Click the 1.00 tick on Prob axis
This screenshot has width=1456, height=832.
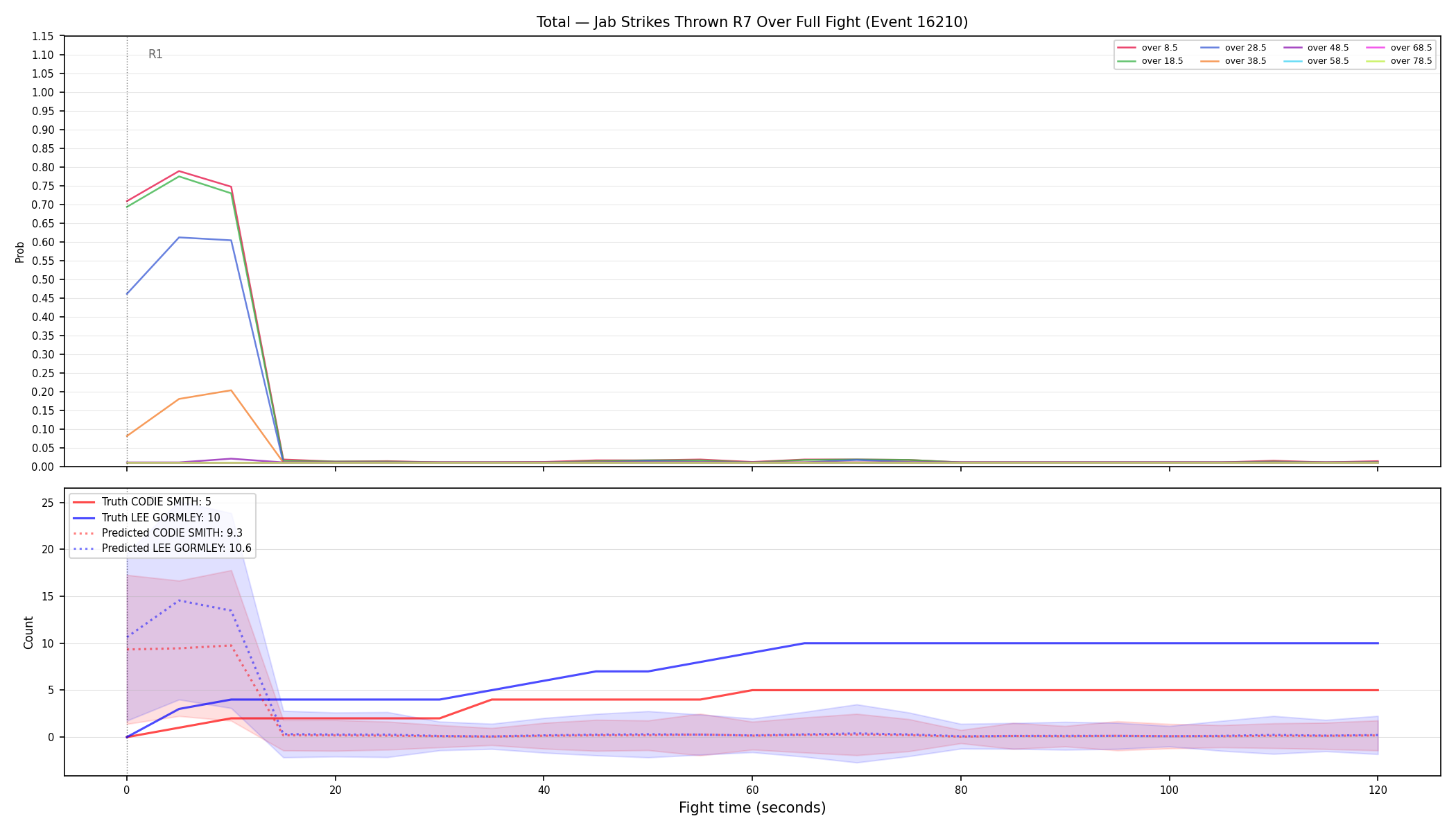coord(43,92)
